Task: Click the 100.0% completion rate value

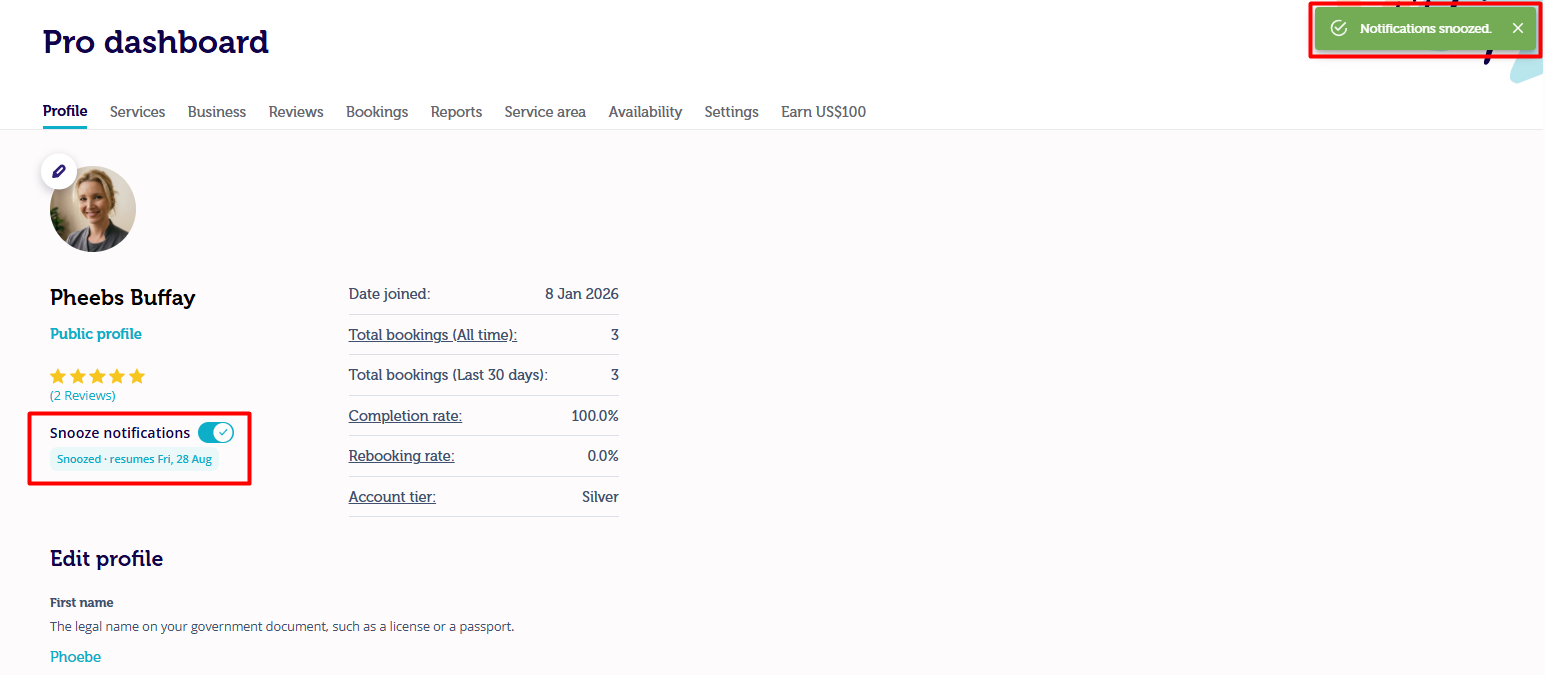Action: click(x=595, y=416)
